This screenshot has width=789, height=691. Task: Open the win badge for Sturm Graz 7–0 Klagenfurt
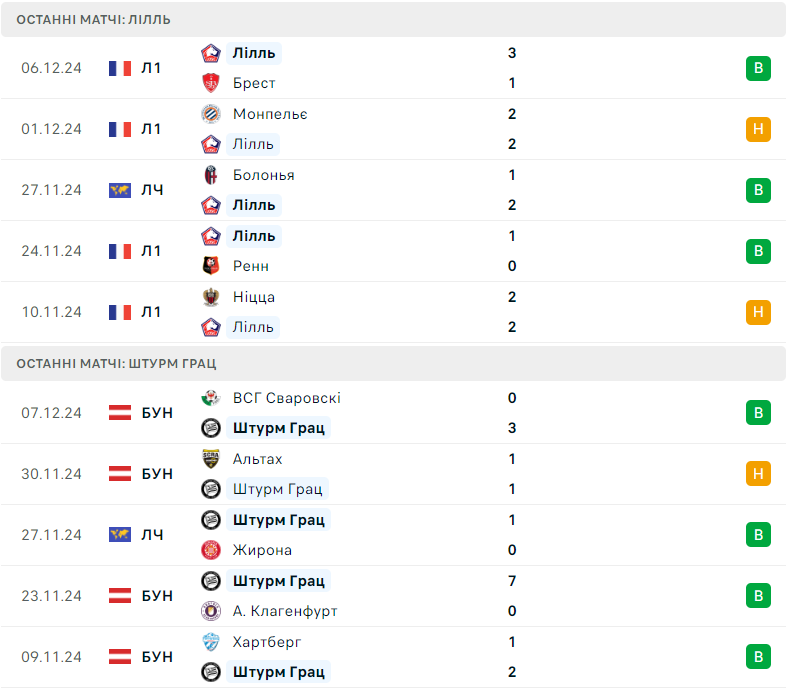pos(758,596)
